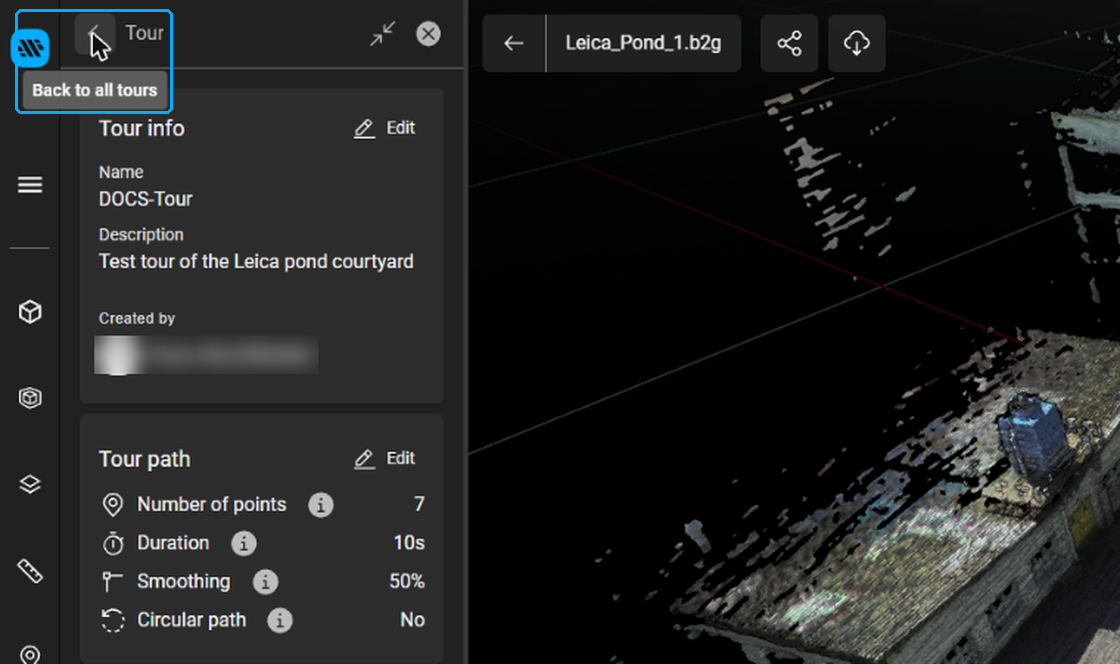The height and width of the screenshot is (664, 1120).
Task: Click the tour description text
Action: click(x=256, y=262)
